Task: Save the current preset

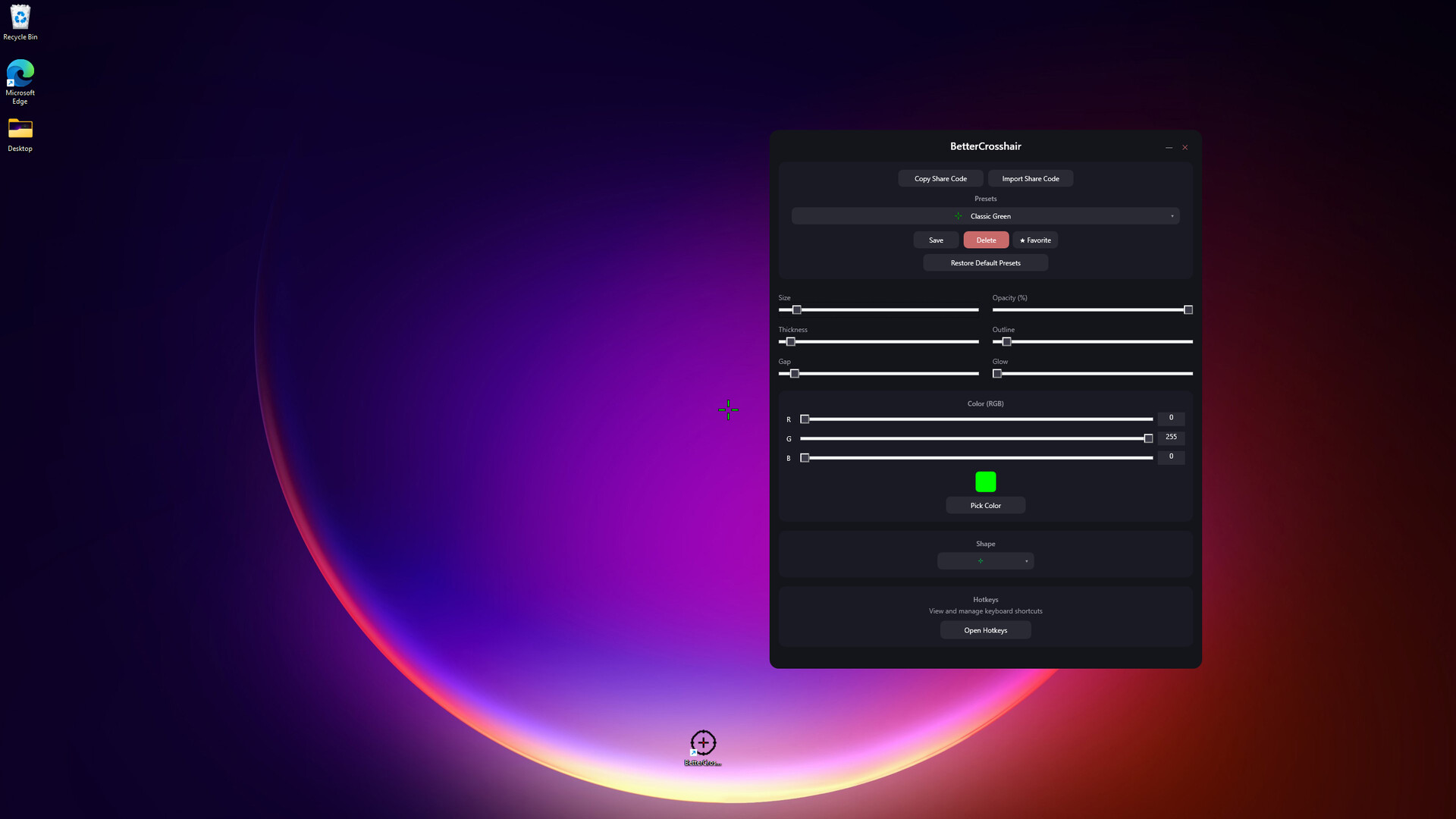Action: (936, 240)
